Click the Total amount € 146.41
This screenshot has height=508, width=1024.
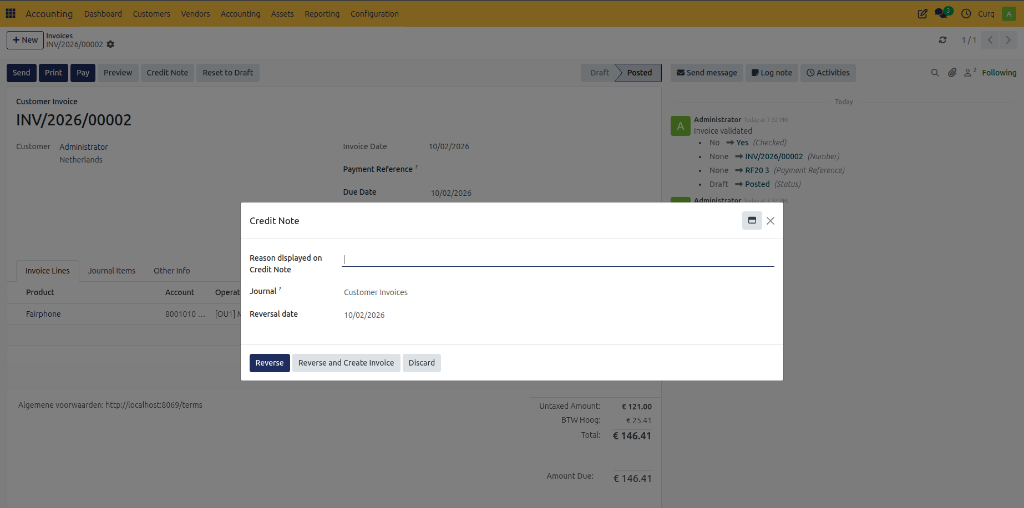point(632,436)
